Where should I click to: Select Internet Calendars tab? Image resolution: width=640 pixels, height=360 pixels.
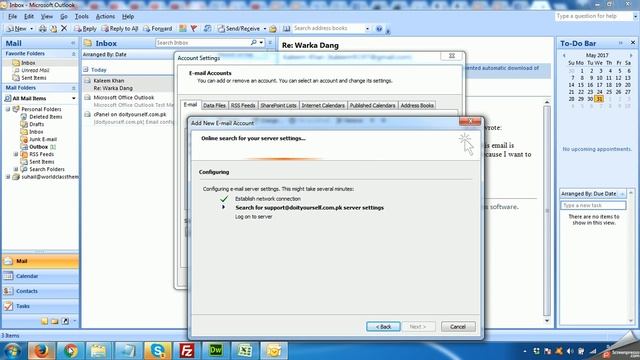coord(323,105)
